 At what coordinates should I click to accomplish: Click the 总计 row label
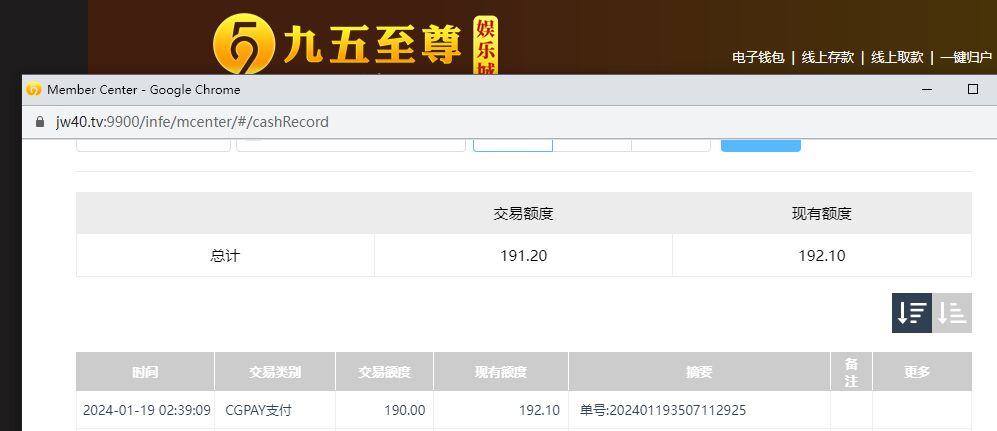coord(225,256)
